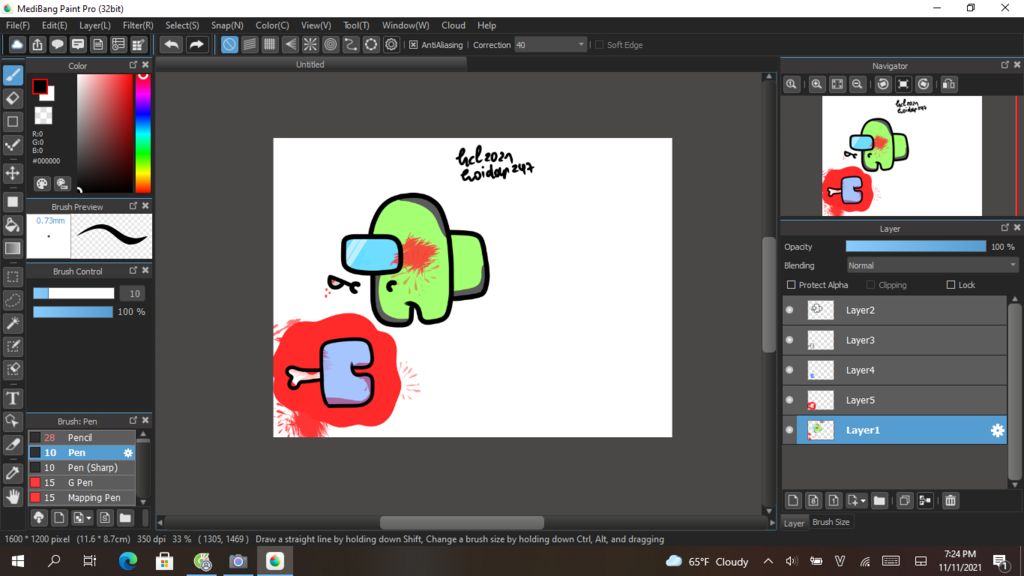Select the Pencil brush

81,438
